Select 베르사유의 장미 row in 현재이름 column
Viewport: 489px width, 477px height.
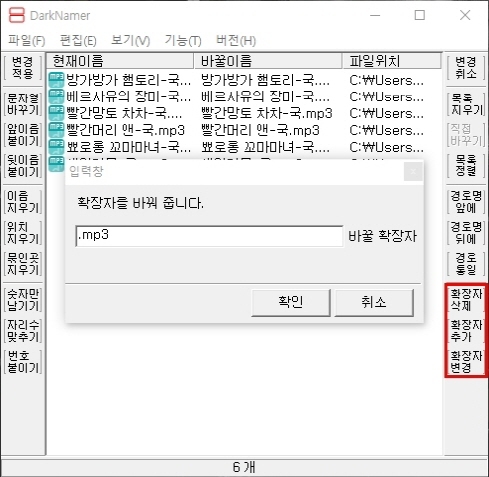click(129, 97)
